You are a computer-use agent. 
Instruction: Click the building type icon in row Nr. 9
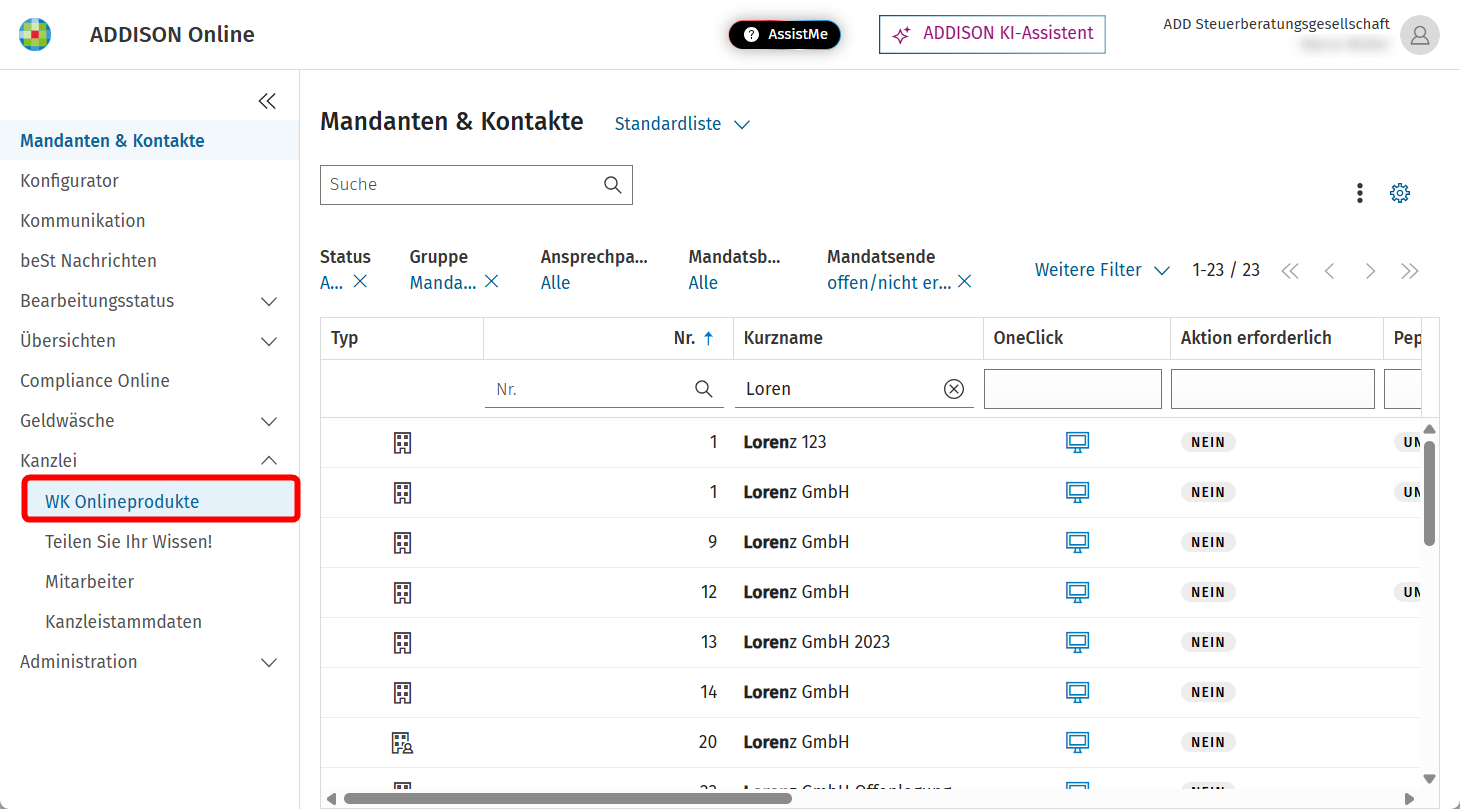(x=402, y=542)
